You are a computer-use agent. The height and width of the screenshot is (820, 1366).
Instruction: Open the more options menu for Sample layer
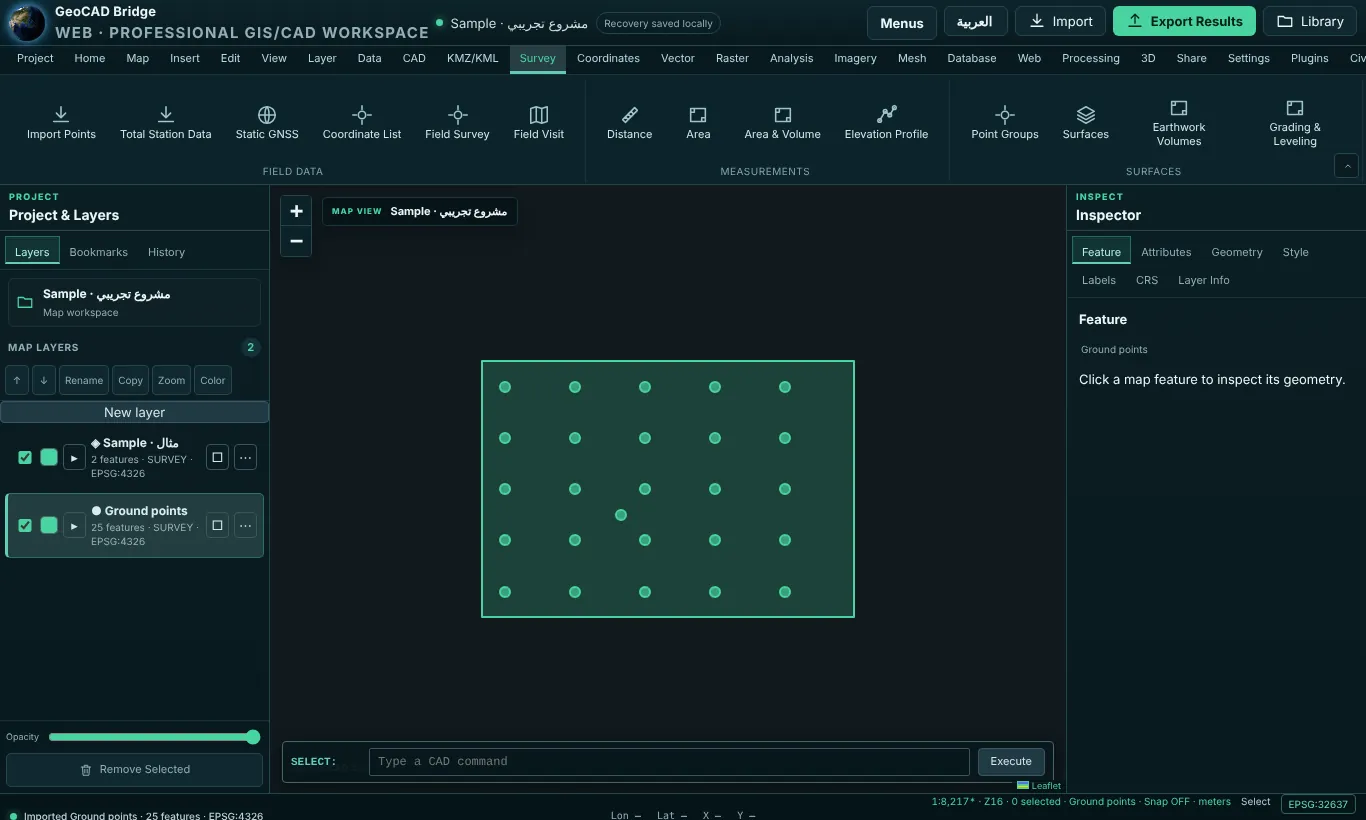pos(245,457)
